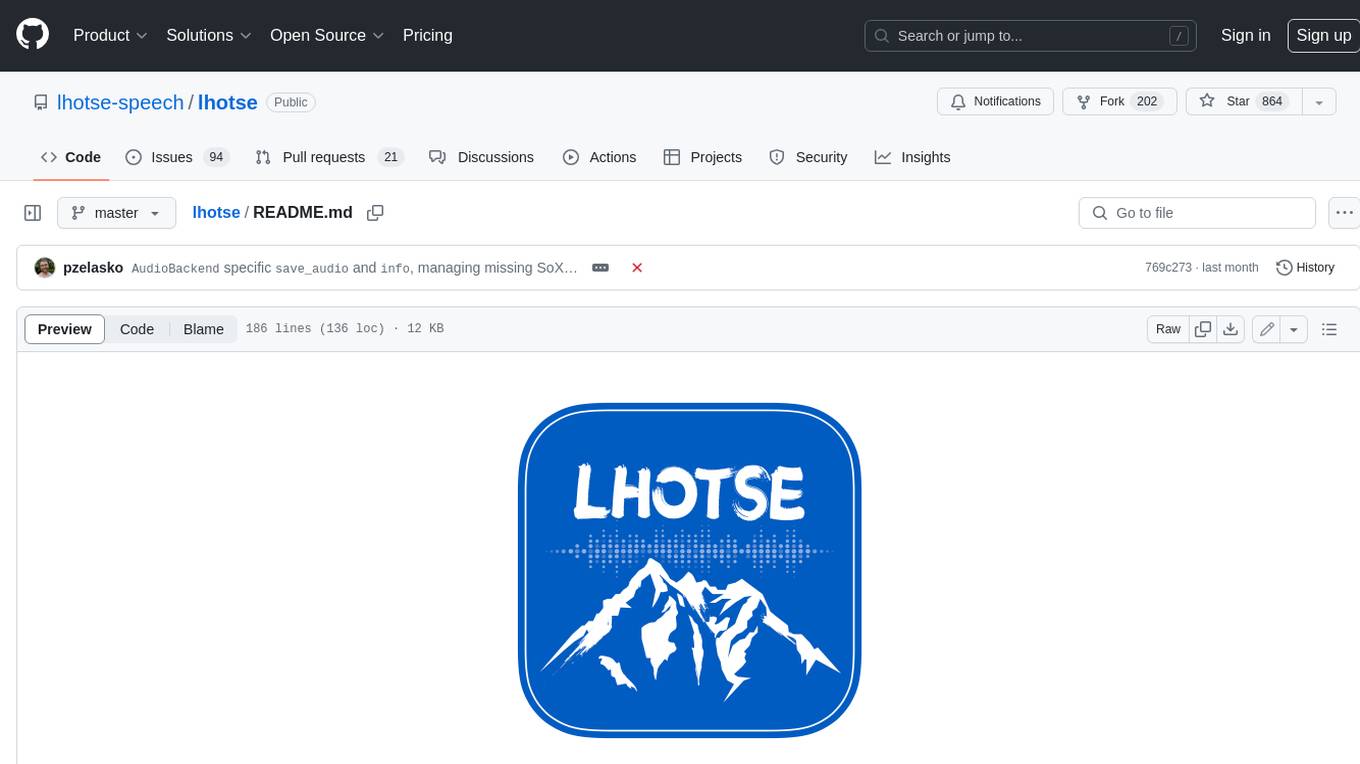Switch to the Security tab
This screenshot has height=764, width=1360.
pos(808,157)
